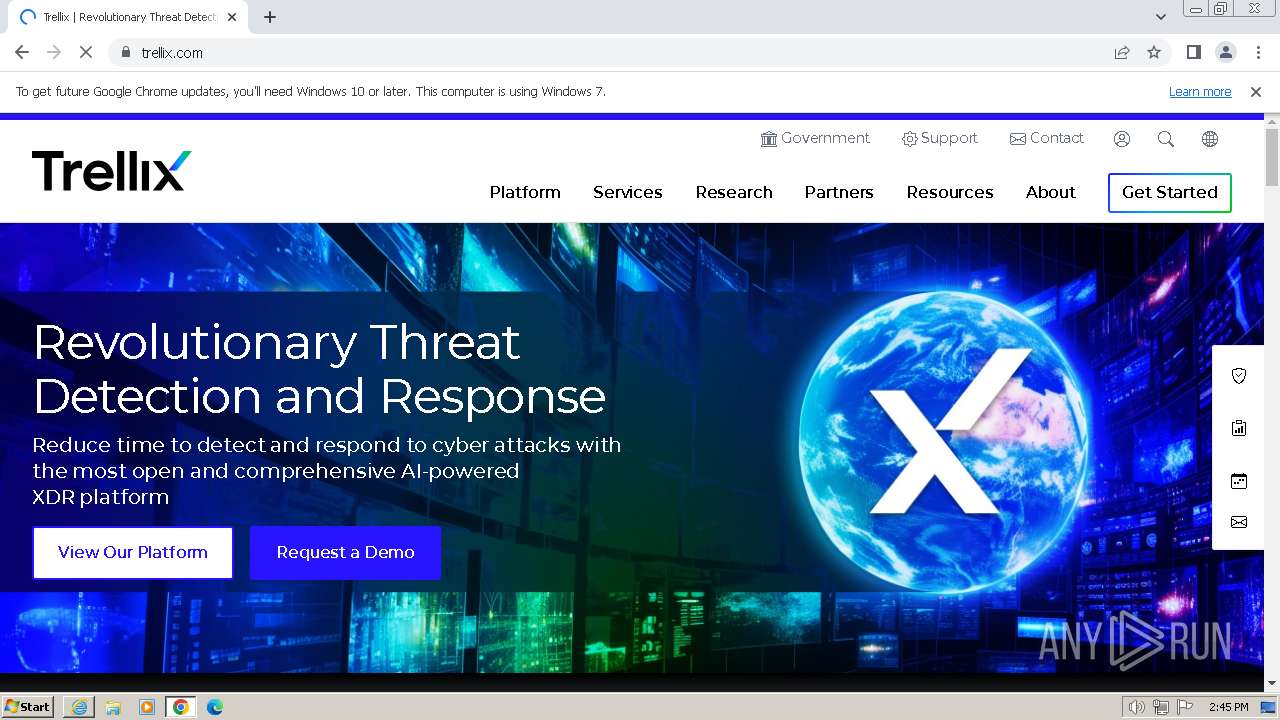This screenshot has height=720, width=1280.
Task: Click the Chrome taskbar icon
Action: tap(181, 707)
